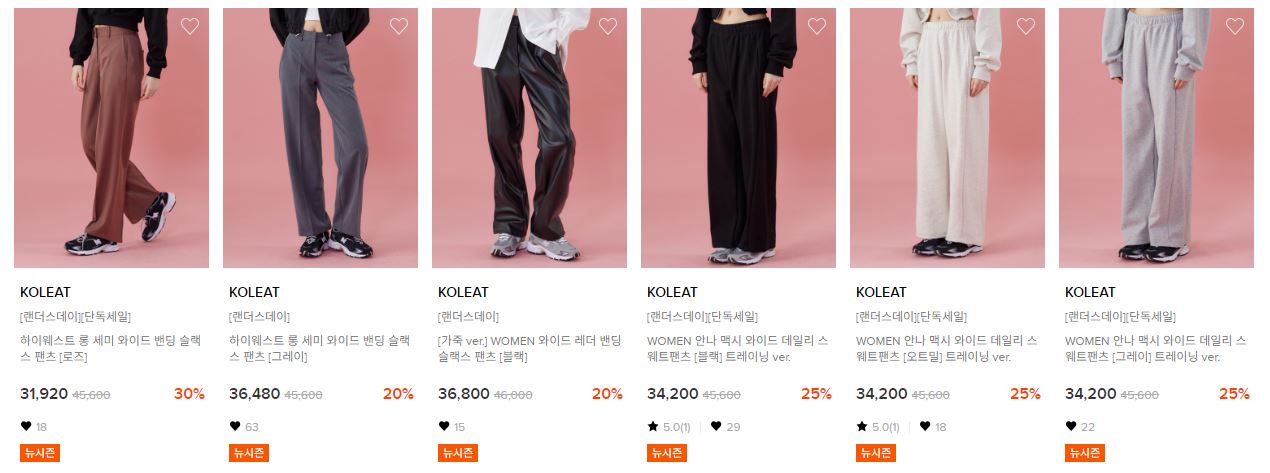
Task: Click heart icon on black sweatpants image
Action: [x=817, y=26]
